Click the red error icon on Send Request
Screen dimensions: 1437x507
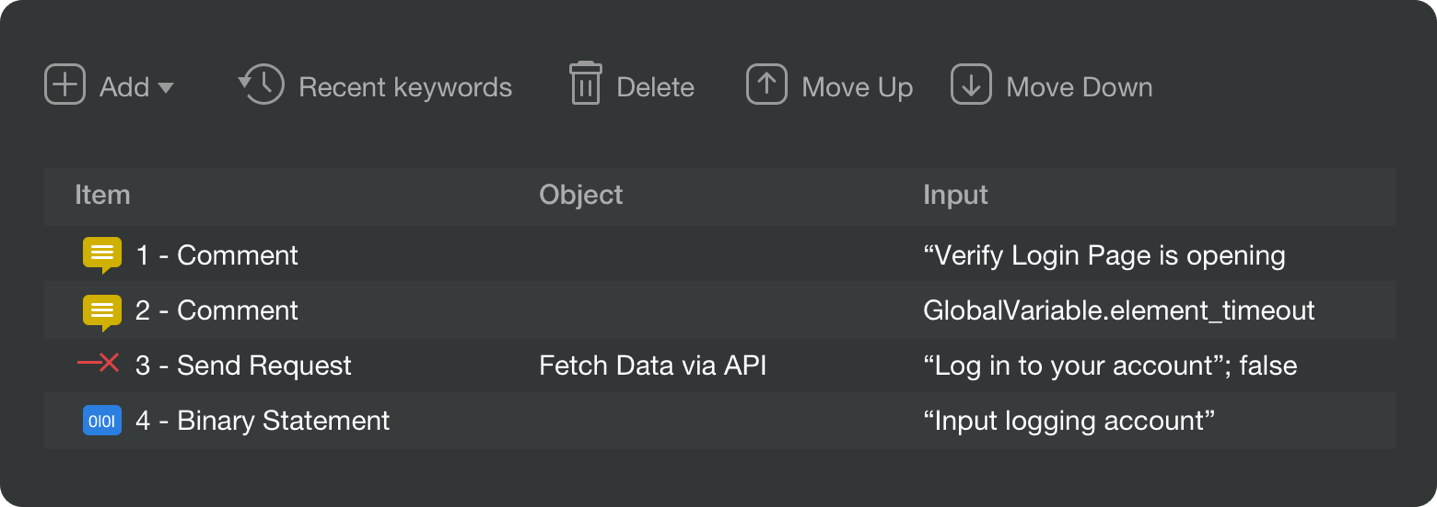[99, 364]
